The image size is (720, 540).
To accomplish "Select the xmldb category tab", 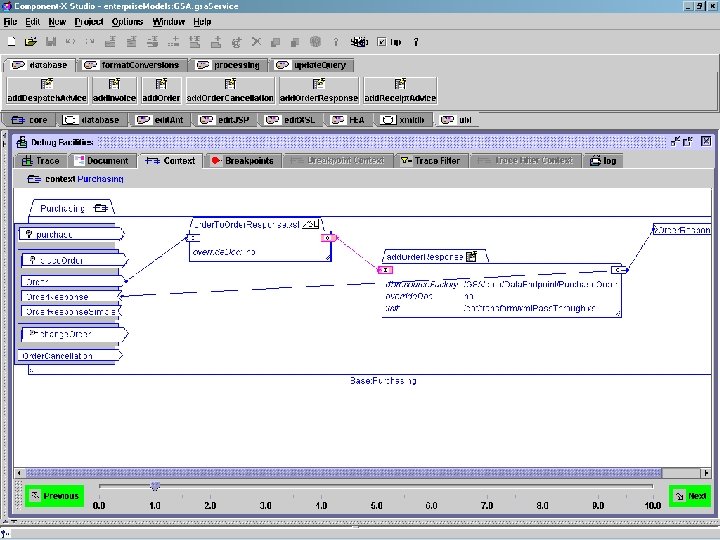I will [404, 120].
